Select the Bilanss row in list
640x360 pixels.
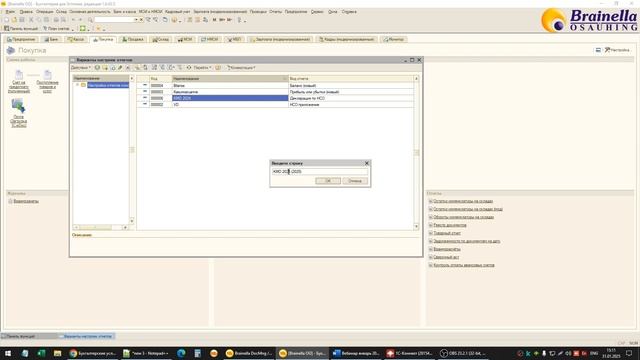(x=276, y=86)
